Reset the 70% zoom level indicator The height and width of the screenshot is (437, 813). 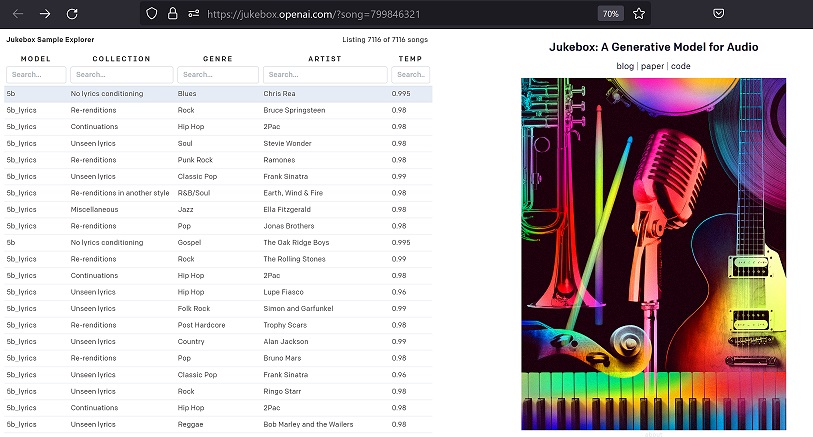(x=609, y=14)
